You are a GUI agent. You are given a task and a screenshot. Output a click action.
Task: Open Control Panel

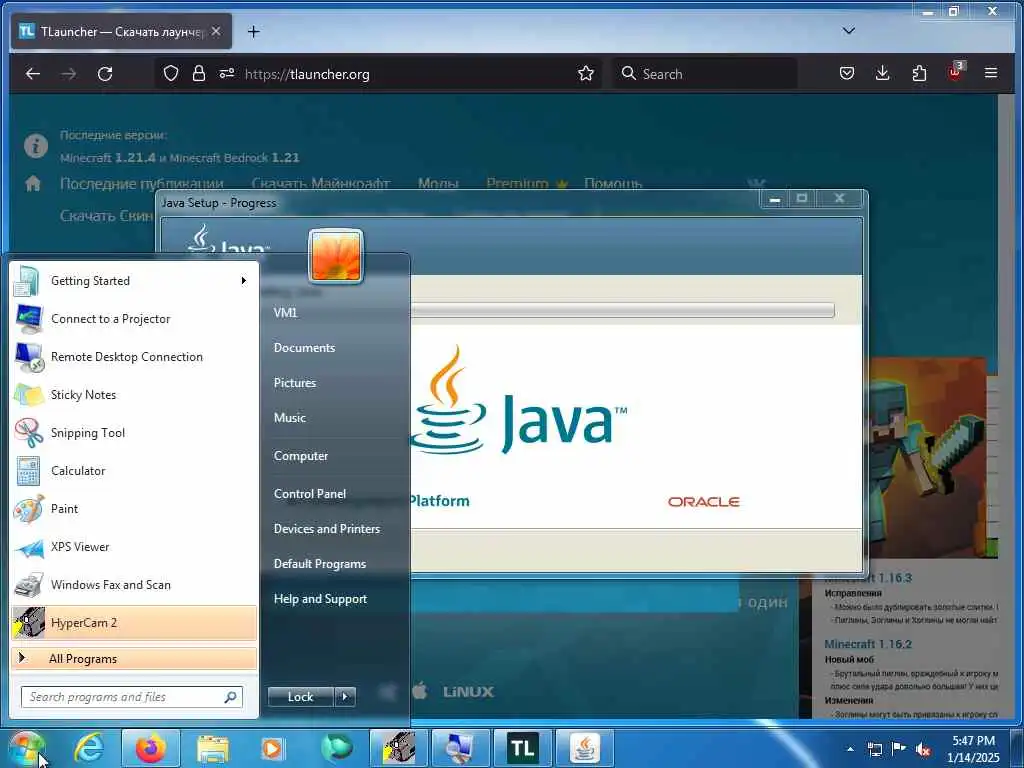(x=310, y=494)
